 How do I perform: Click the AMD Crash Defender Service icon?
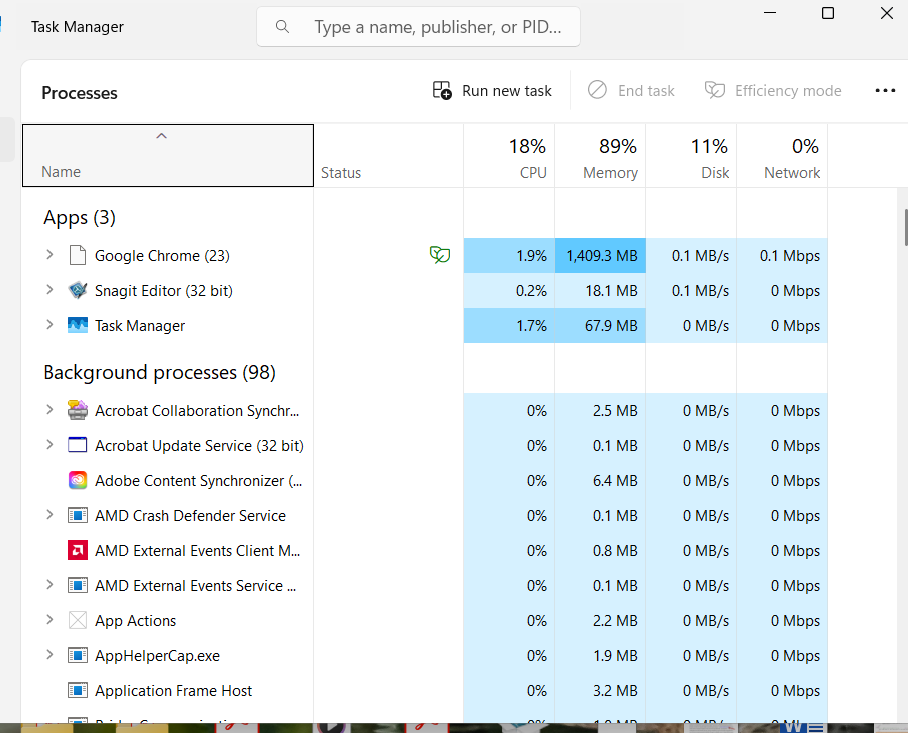point(78,515)
